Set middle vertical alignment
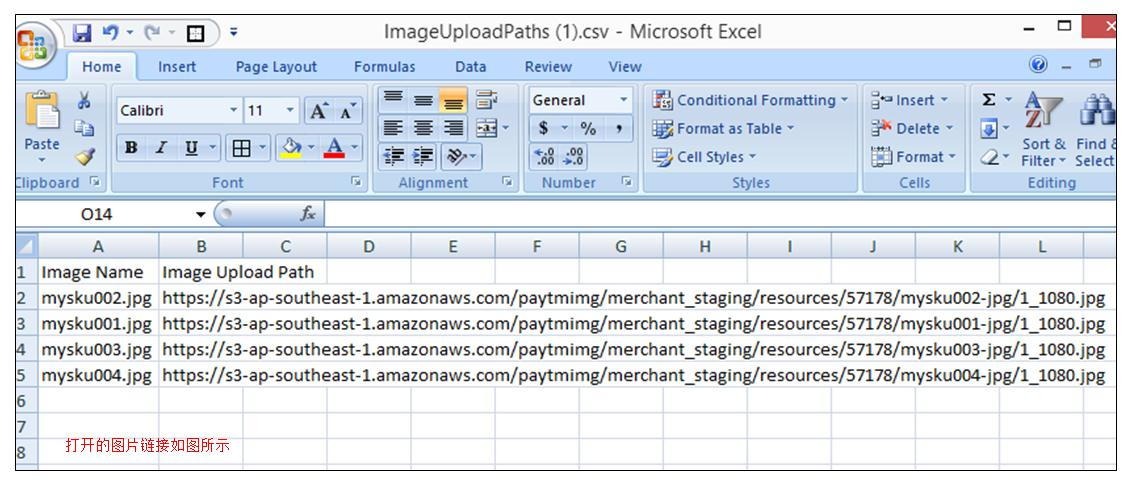The height and width of the screenshot is (488, 1128). click(423, 100)
